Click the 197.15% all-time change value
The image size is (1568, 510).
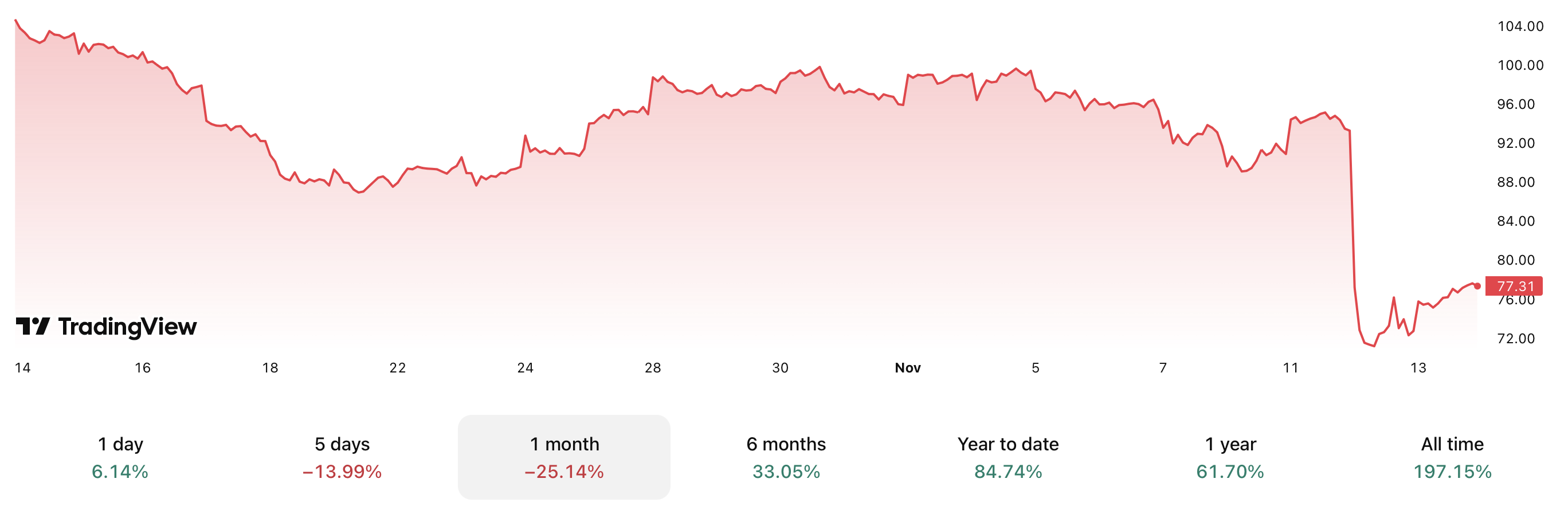1452,472
